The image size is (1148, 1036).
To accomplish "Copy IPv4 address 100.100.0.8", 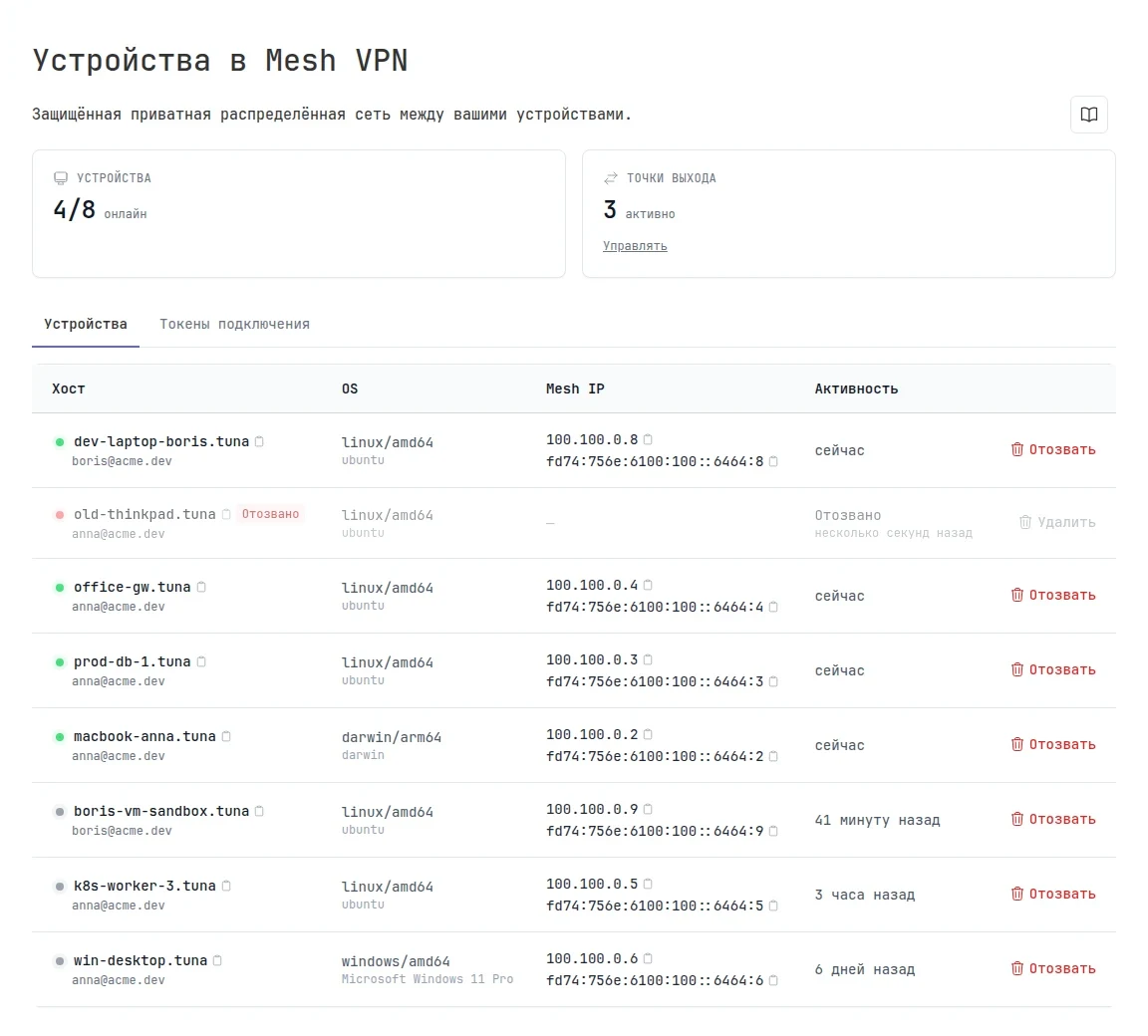I will (x=648, y=439).
